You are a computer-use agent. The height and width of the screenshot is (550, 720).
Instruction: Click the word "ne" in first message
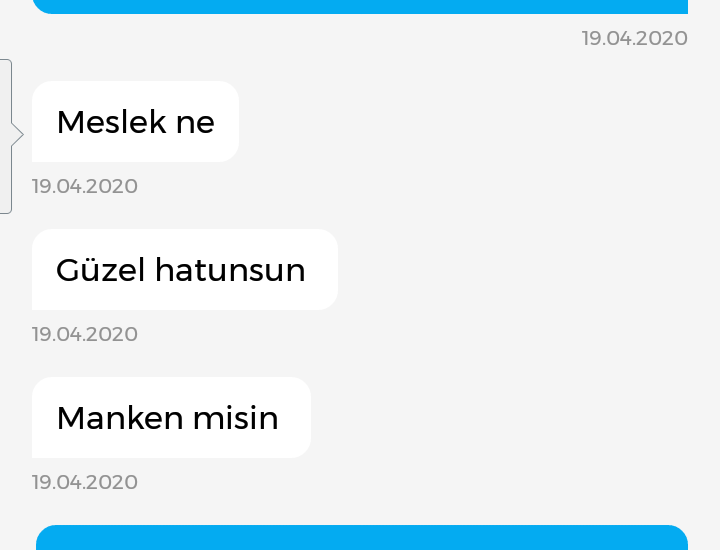(x=195, y=124)
